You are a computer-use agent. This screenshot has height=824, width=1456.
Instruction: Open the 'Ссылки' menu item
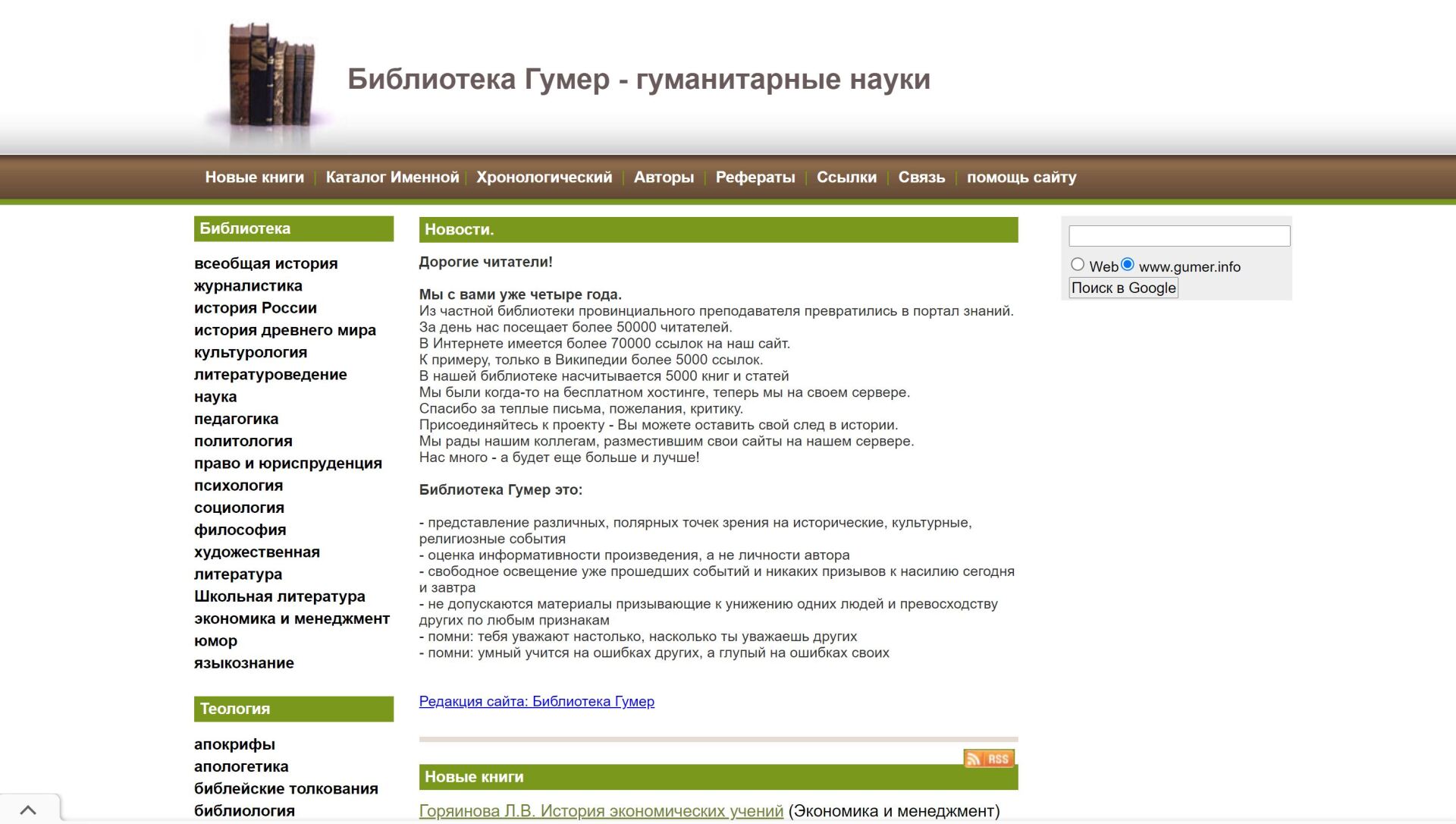846,178
